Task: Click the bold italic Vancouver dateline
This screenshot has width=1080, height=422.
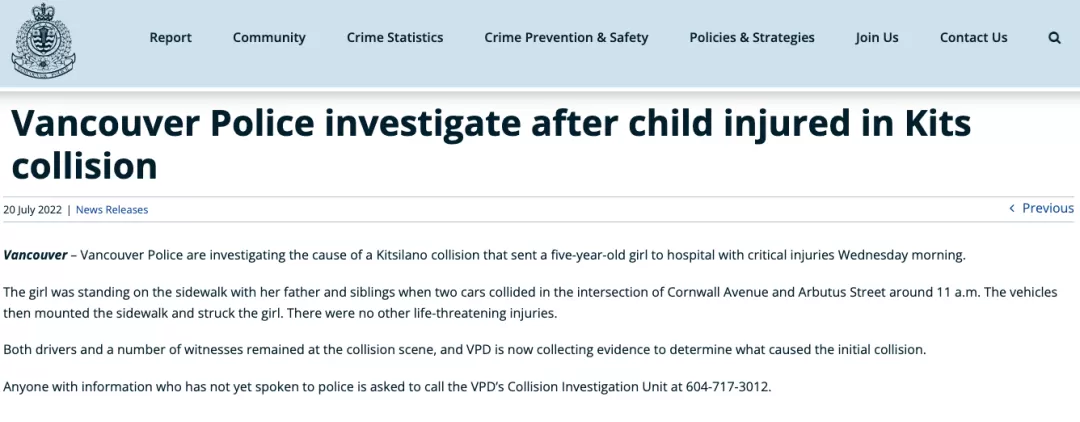Action: 35,255
